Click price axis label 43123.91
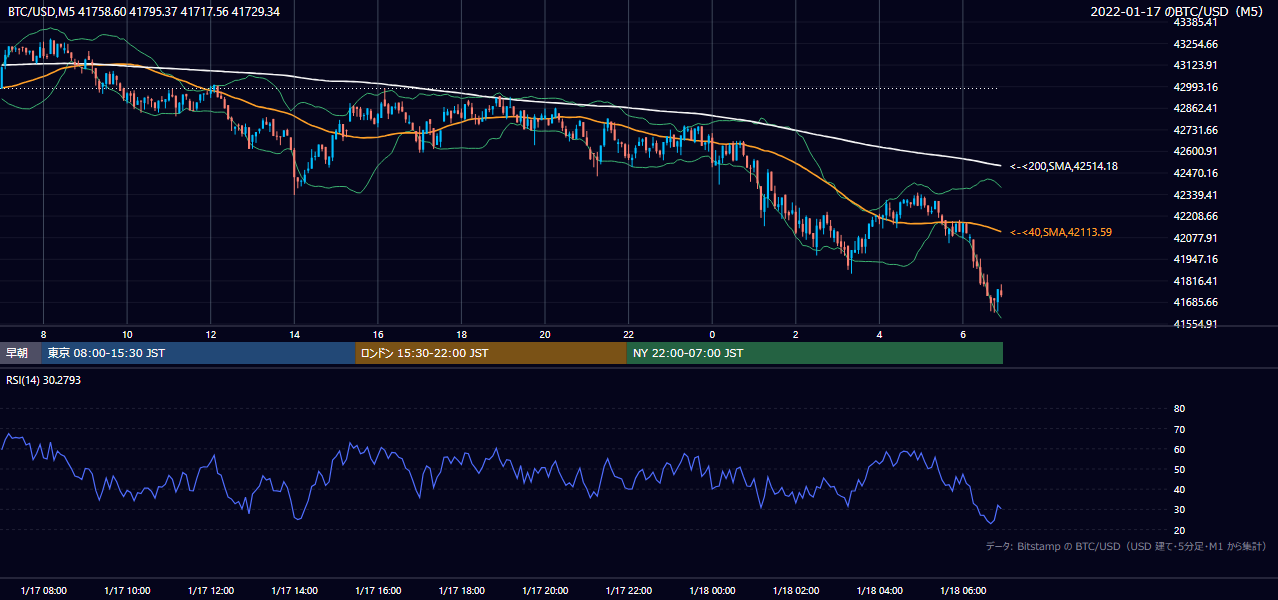 click(x=1196, y=65)
